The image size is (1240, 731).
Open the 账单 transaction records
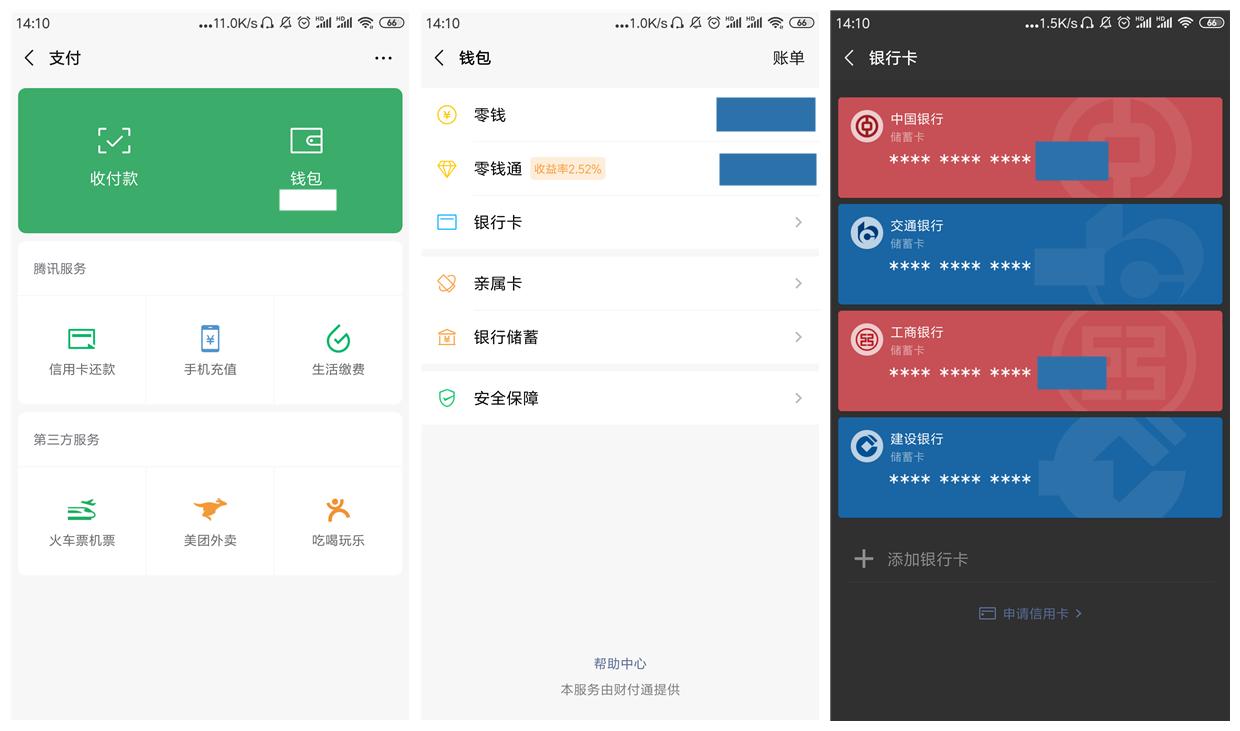[789, 58]
